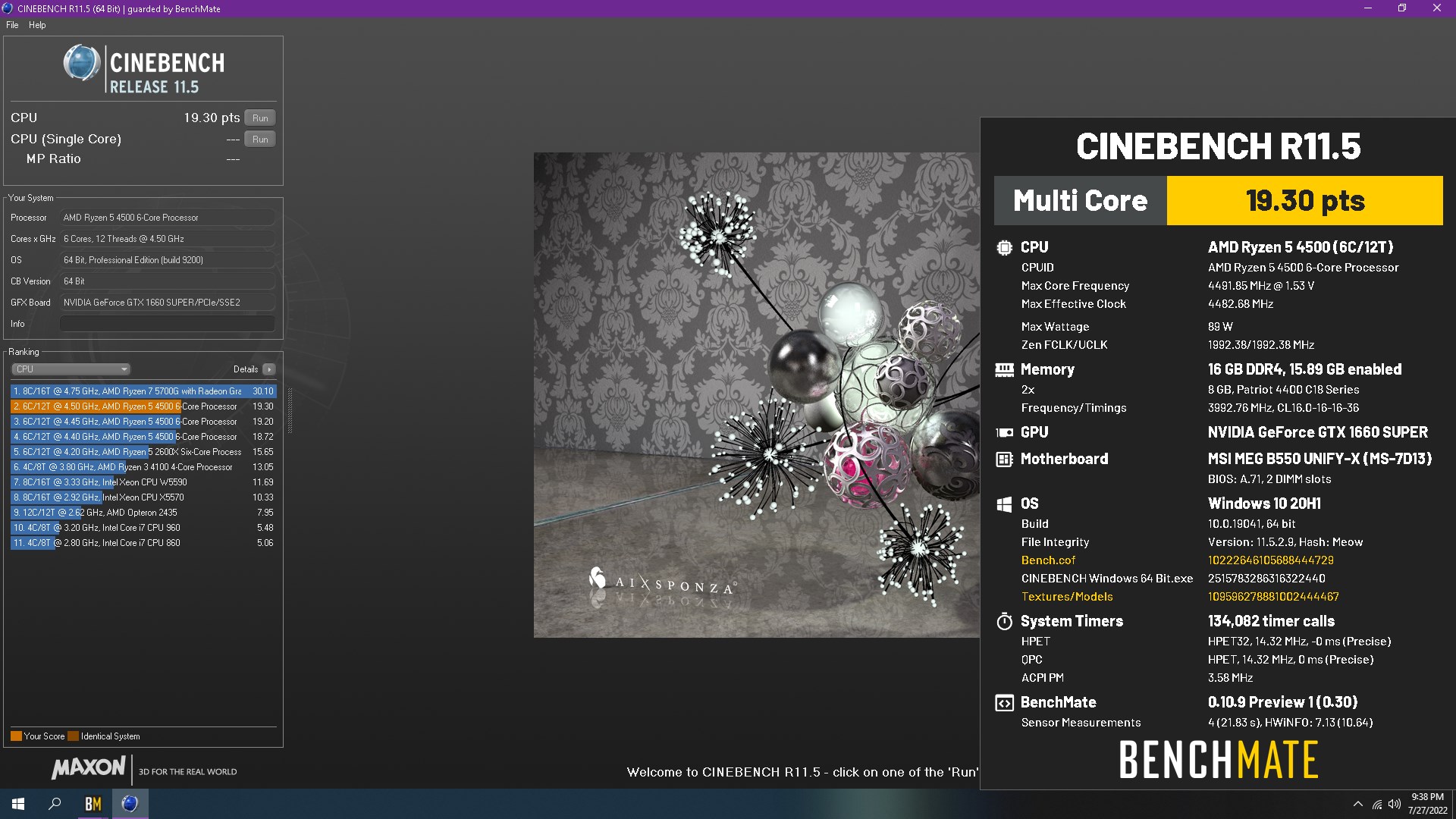Open the CPU ranking dropdown

(71, 369)
